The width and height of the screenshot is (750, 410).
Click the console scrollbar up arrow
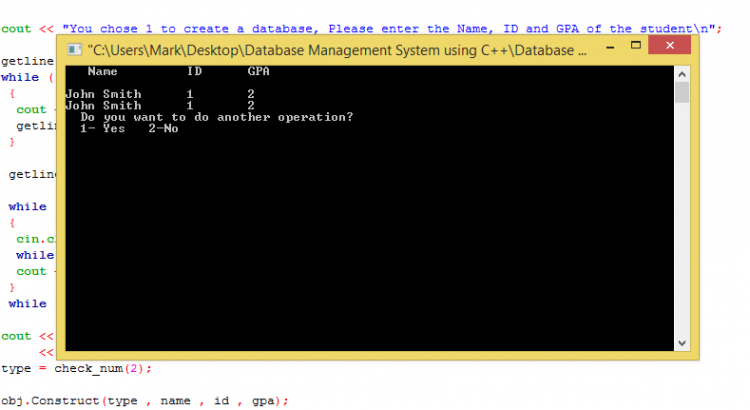682,74
